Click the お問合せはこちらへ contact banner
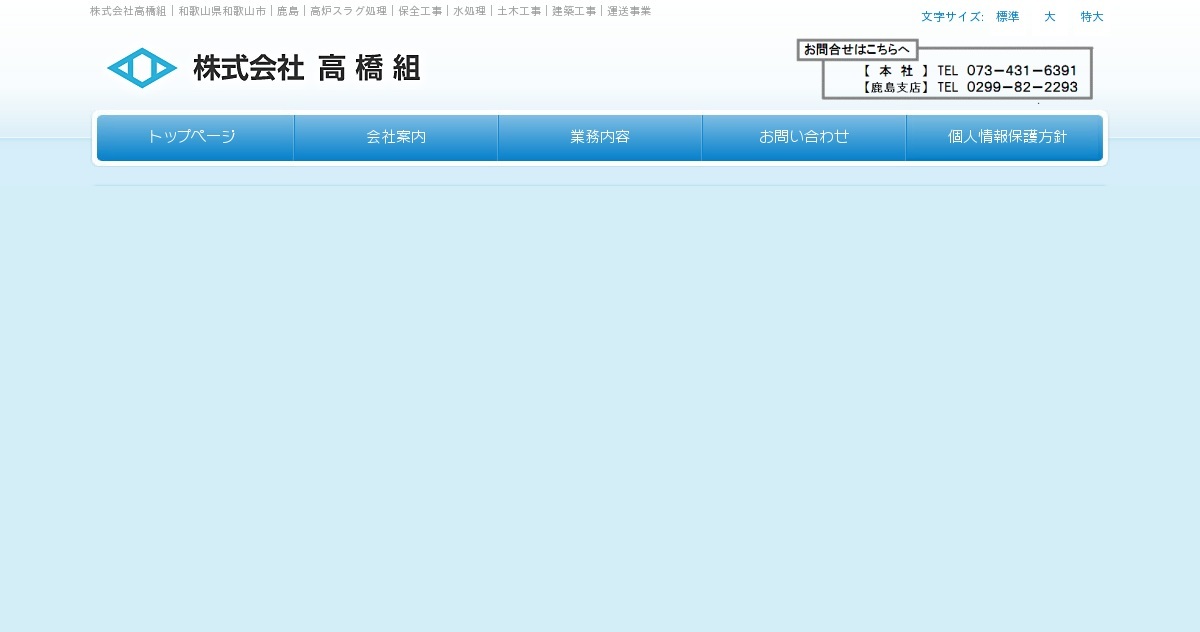 pos(857,49)
